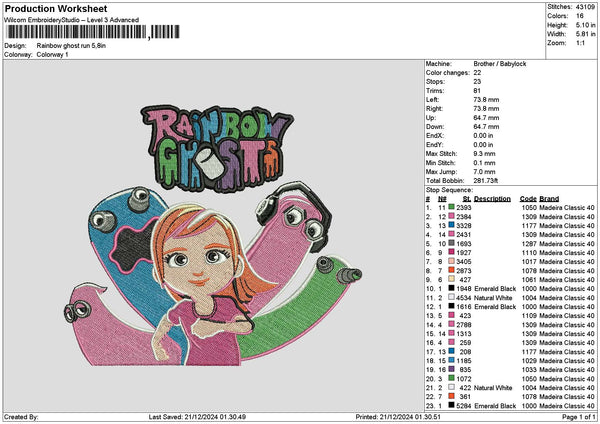Click the Height value 5.10 in
Image resolution: width=600 pixels, height=424 pixels.
pos(585,25)
